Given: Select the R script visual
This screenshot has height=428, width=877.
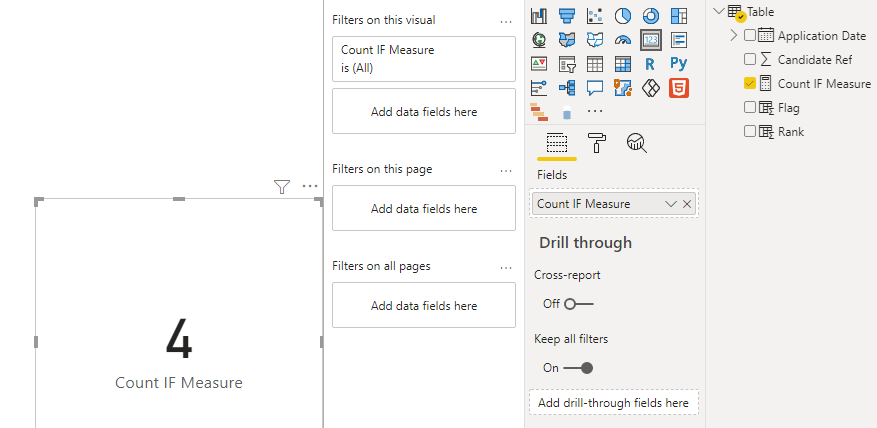Looking at the screenshot, I should coord(650,64).
